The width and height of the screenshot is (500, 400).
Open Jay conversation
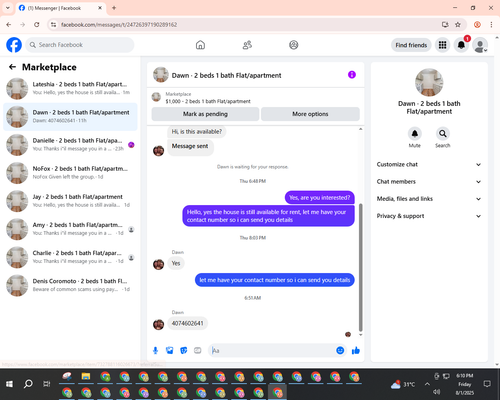coord(70,201)
